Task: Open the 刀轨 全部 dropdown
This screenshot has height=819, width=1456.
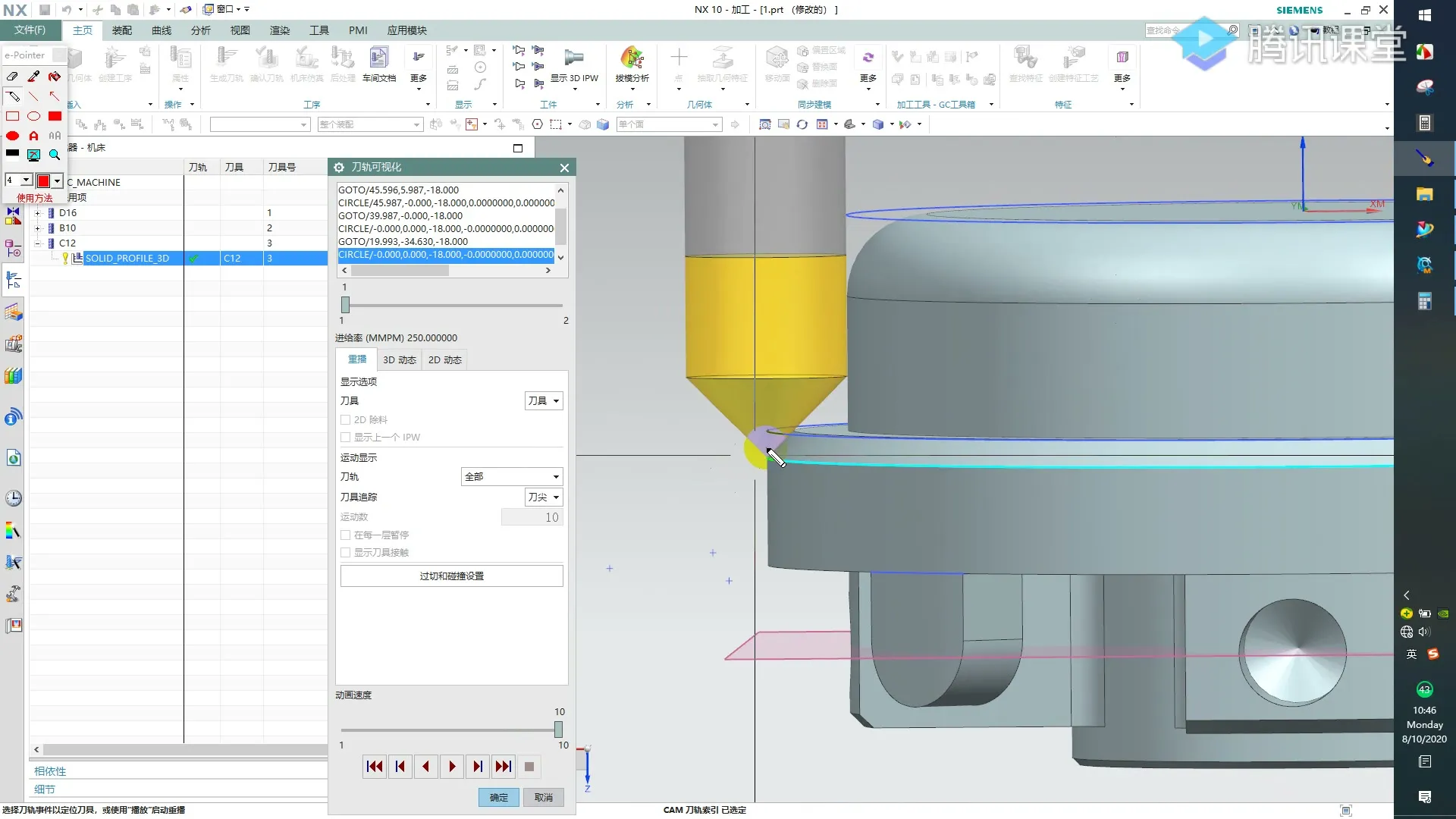Action: [512, 476]
